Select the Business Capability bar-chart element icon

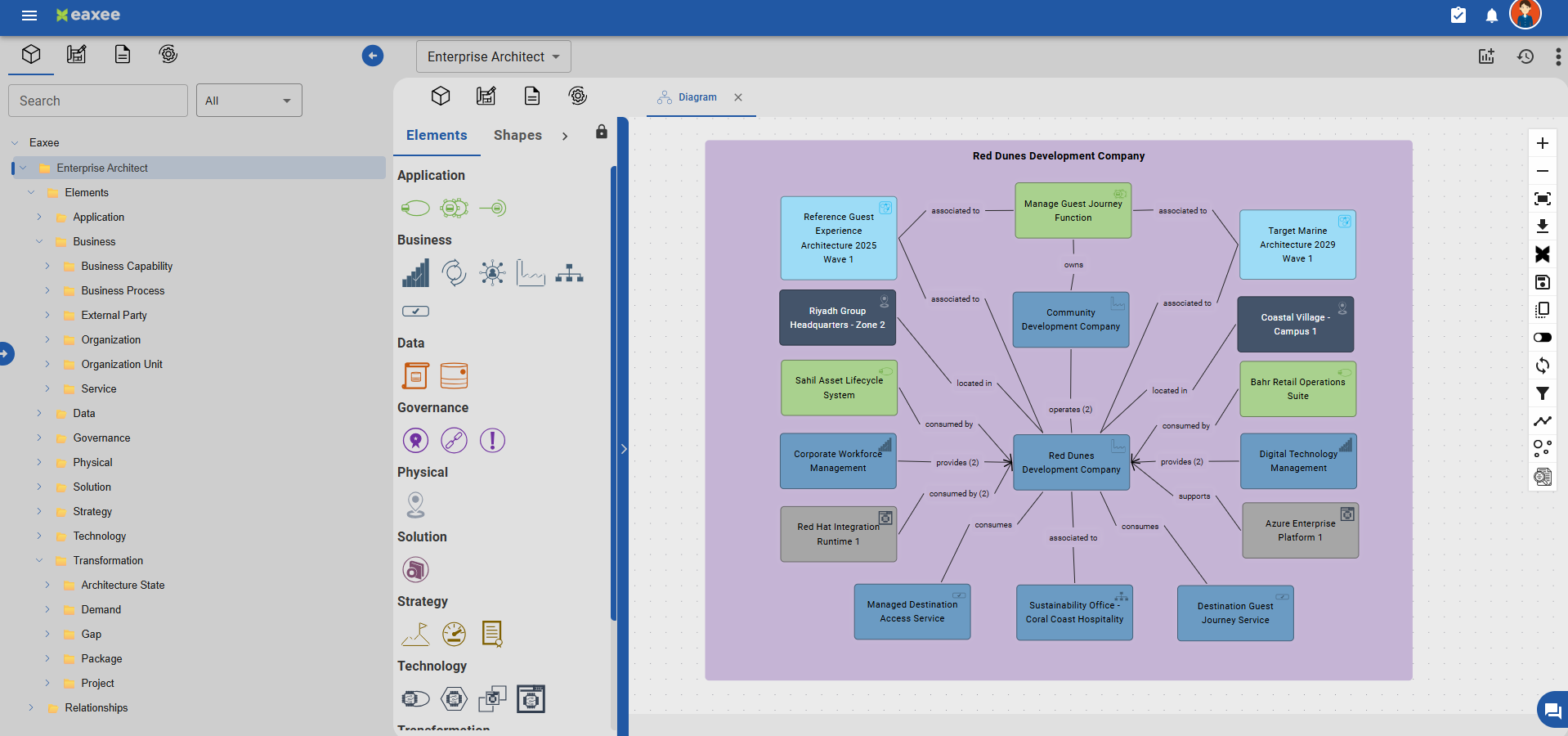pos(415,273)
